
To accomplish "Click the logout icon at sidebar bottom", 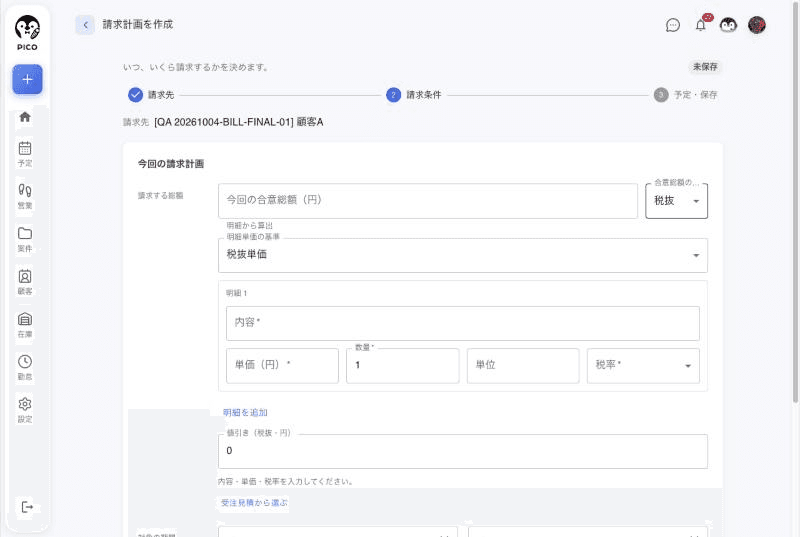I will tap(27, 507).
